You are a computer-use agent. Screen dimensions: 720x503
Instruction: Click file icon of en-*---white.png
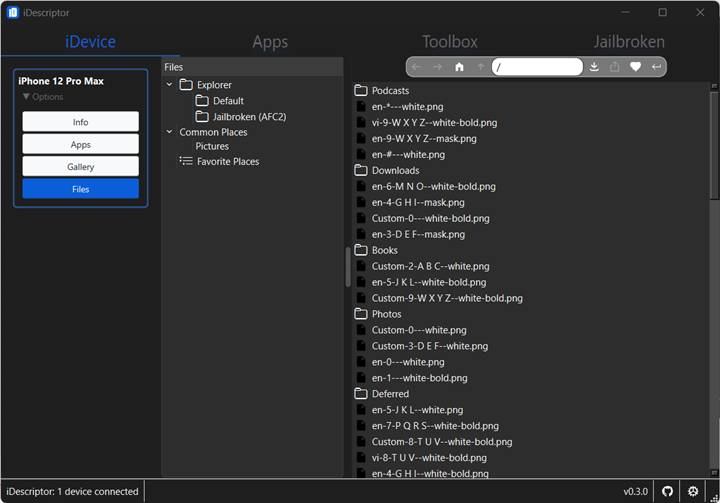click(x=361, y=107)
